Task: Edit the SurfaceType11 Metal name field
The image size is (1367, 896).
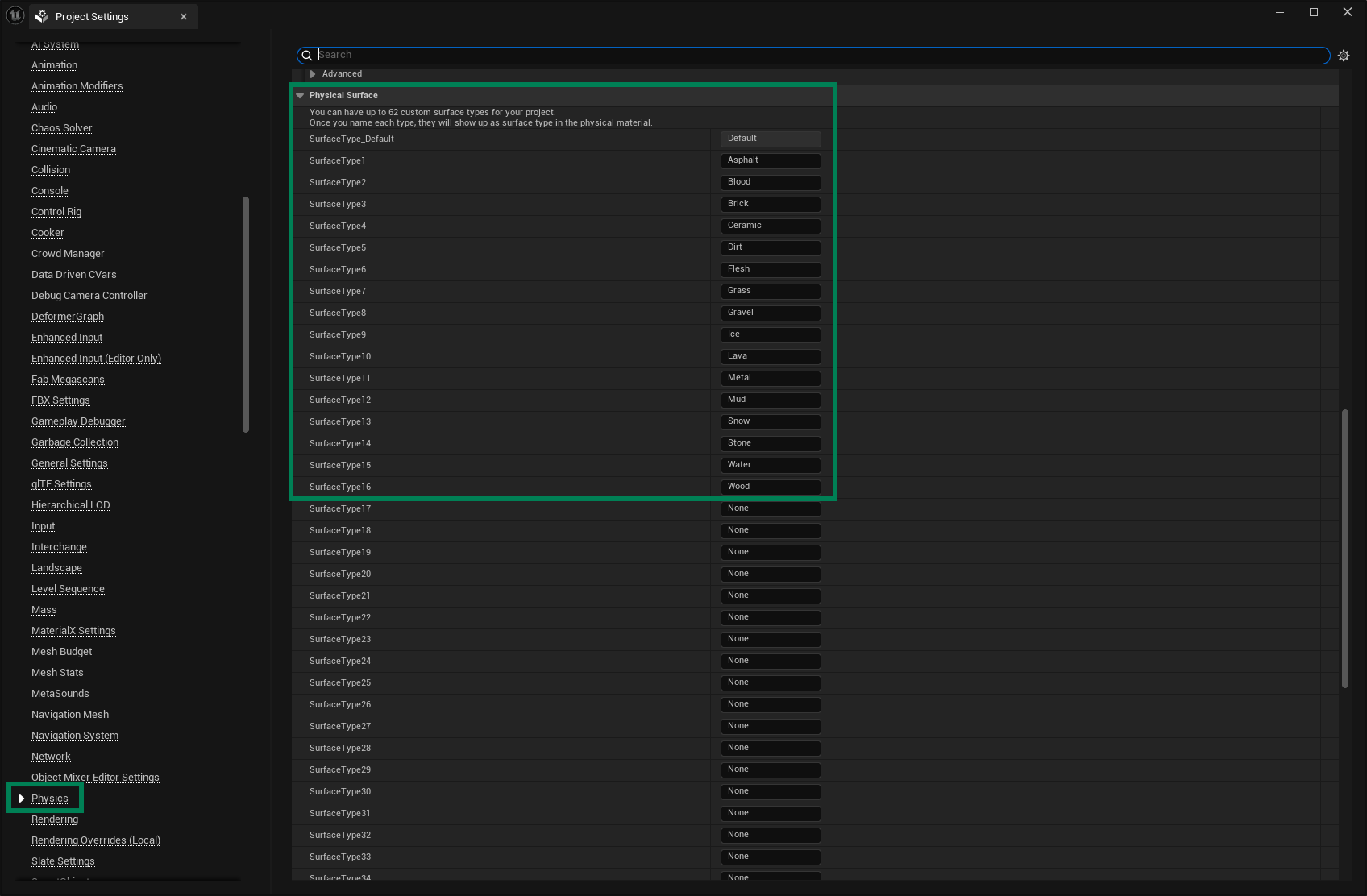Action: pos(770,378)
